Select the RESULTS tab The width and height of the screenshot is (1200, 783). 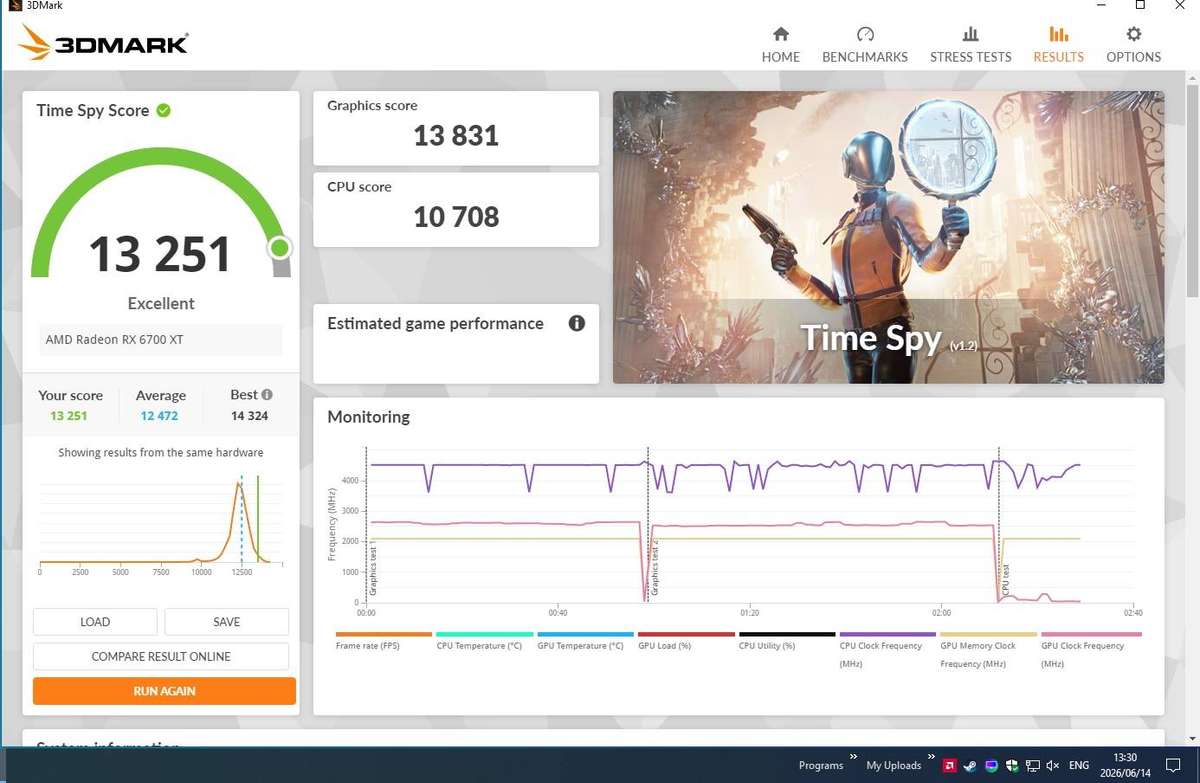1058,45
